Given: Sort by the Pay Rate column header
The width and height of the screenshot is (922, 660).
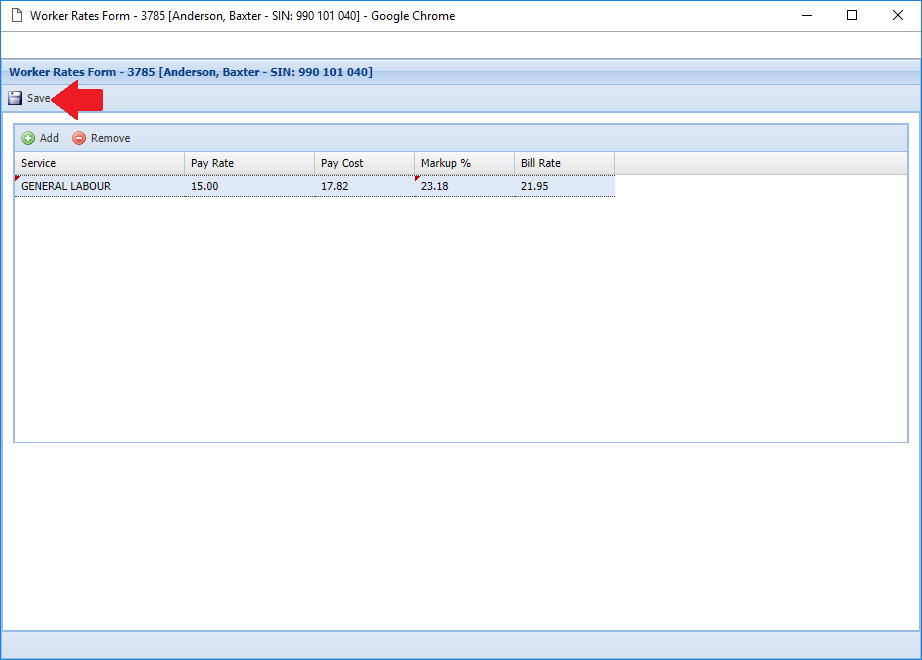Looking at the screenshot, I should point(249,163).
